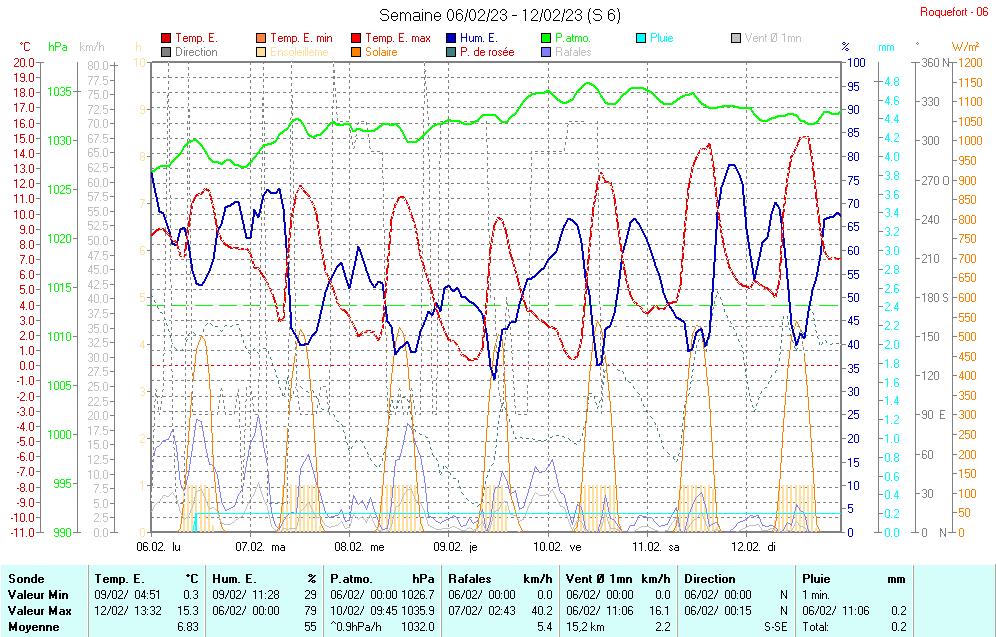Click the hPa axis unit label
The image size is (996, 637).
58,47
